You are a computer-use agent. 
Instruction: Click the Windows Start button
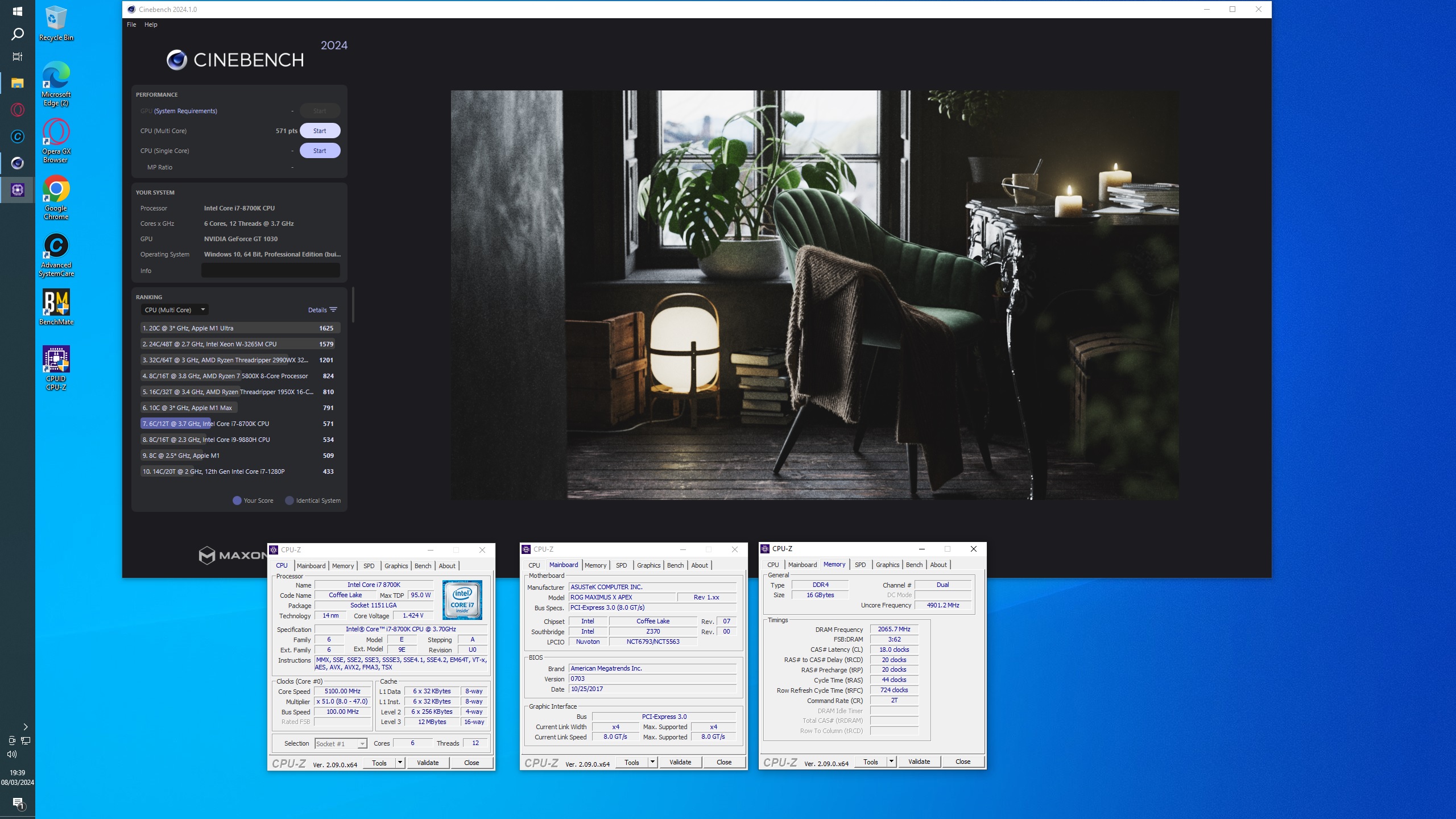click(x=17, y=11)
